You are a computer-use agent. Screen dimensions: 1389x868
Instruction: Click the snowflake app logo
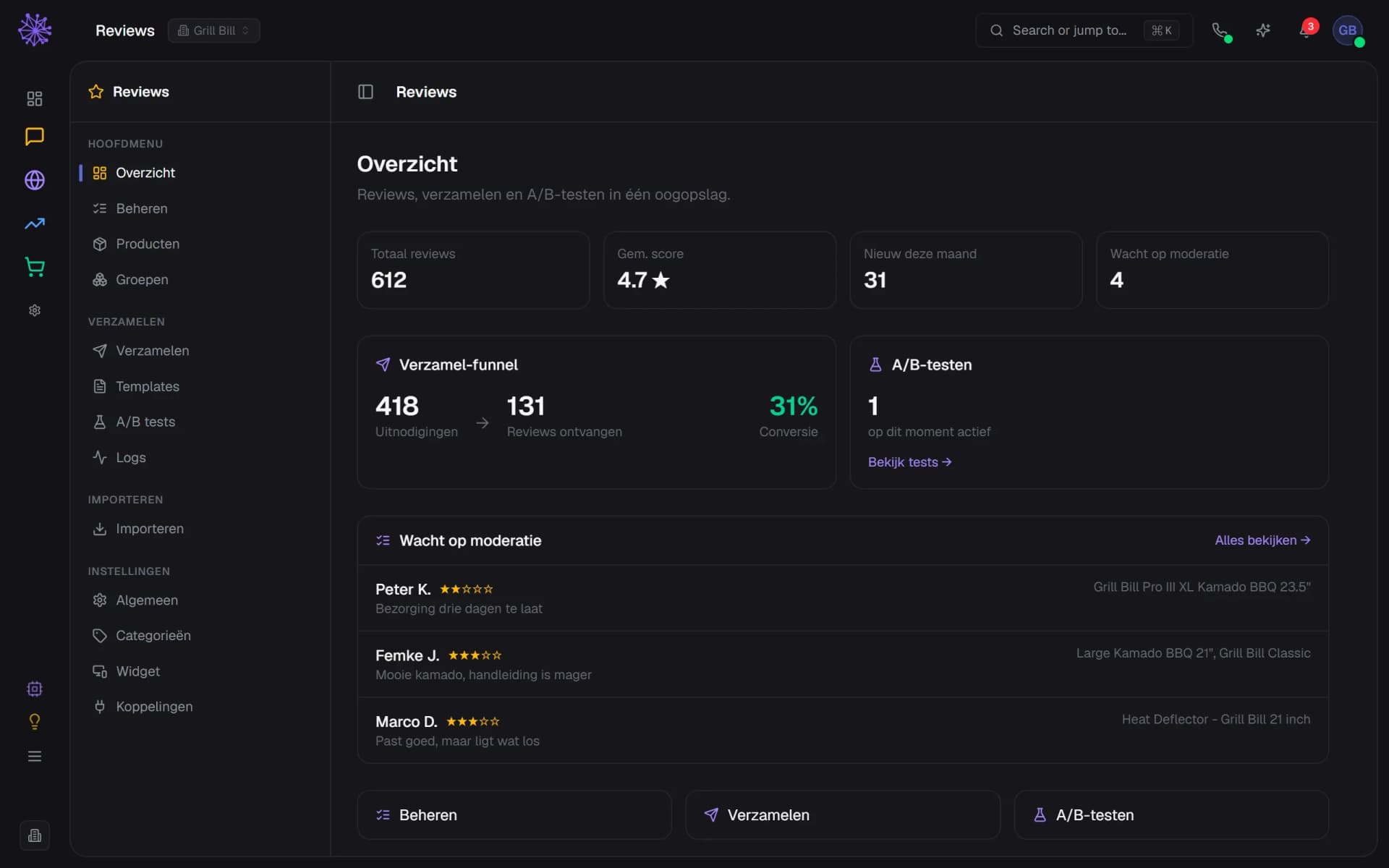click(x=35, y=30)
